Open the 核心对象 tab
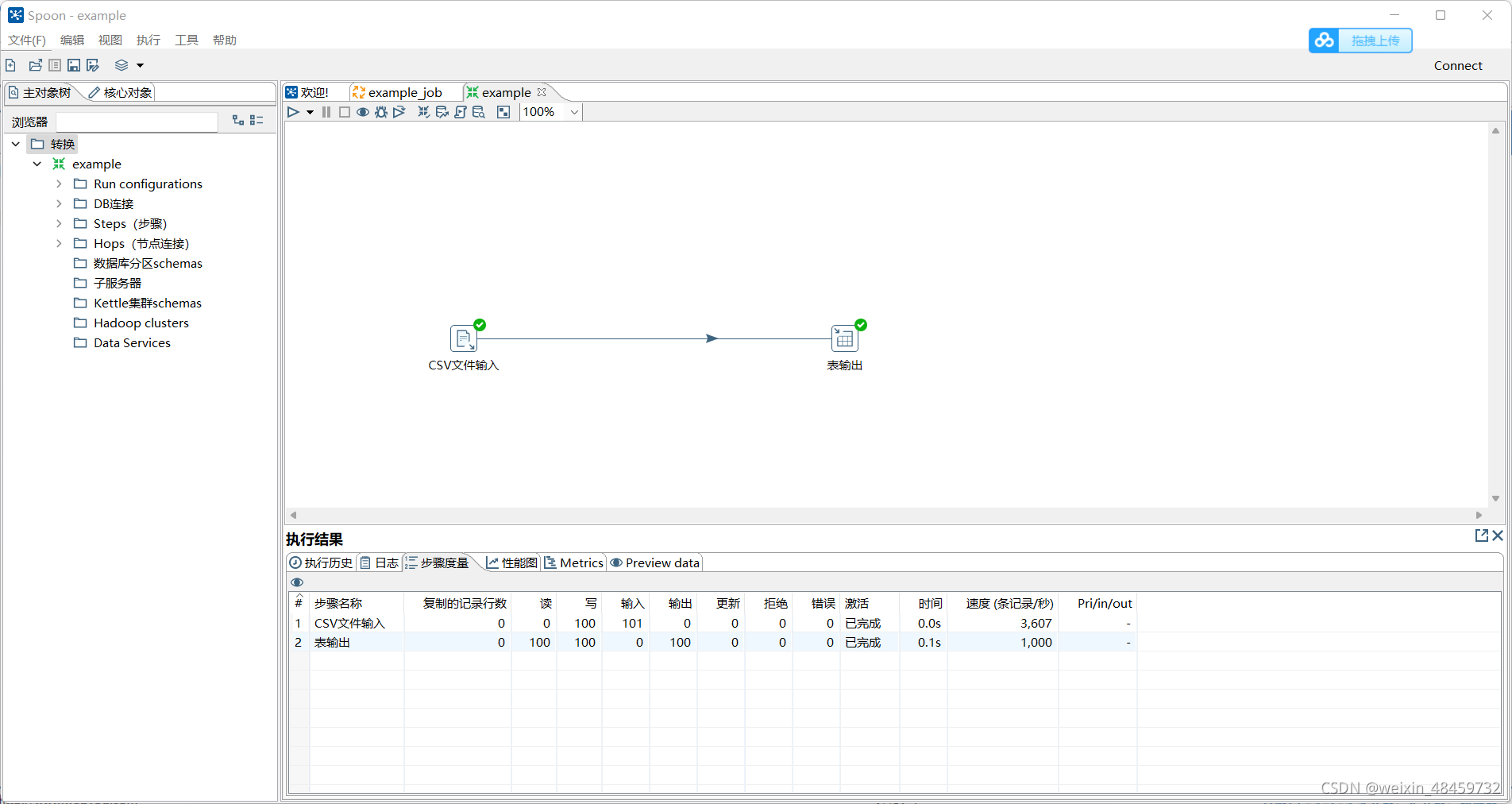 point(121,93)
